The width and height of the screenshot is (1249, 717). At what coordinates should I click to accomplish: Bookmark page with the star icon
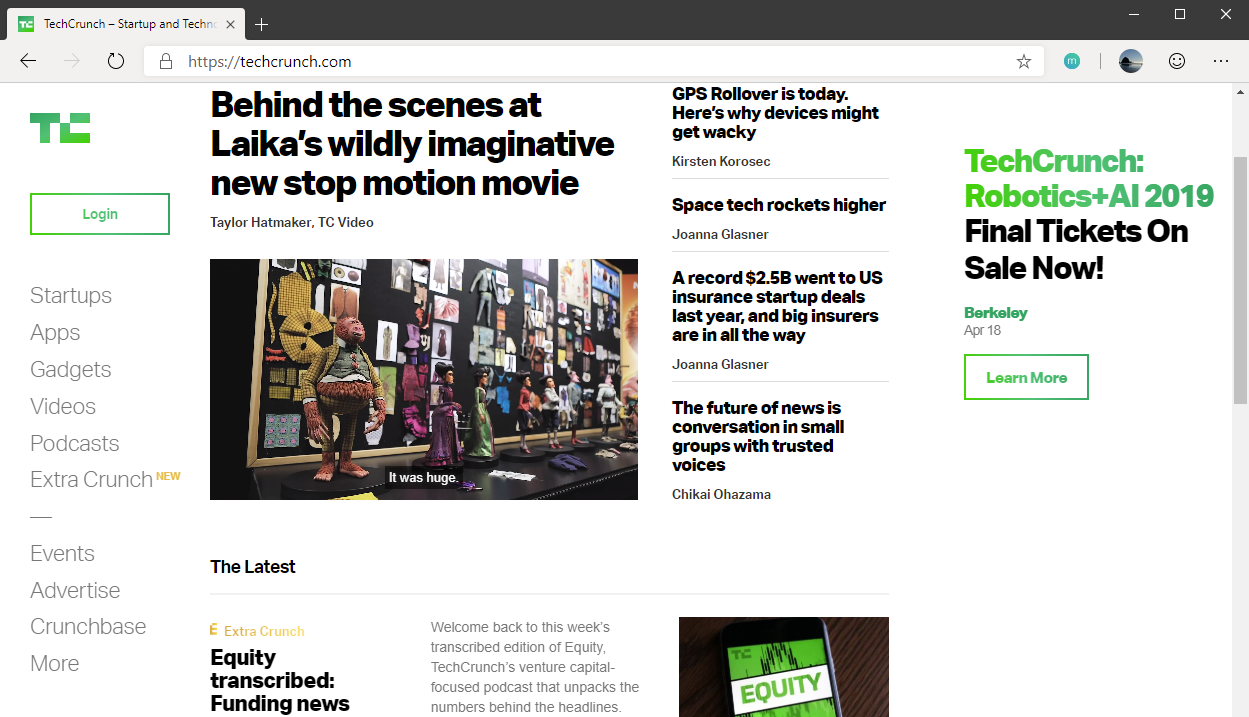coord(1024,61)
